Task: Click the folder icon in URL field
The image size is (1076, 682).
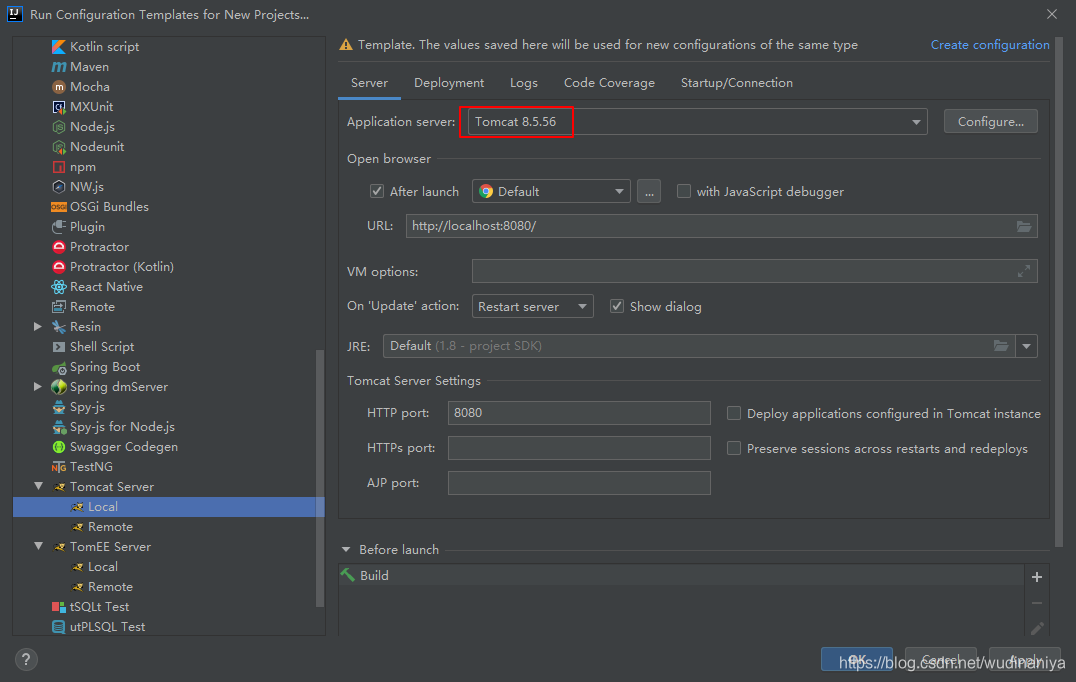Action: click(1023, 226)
